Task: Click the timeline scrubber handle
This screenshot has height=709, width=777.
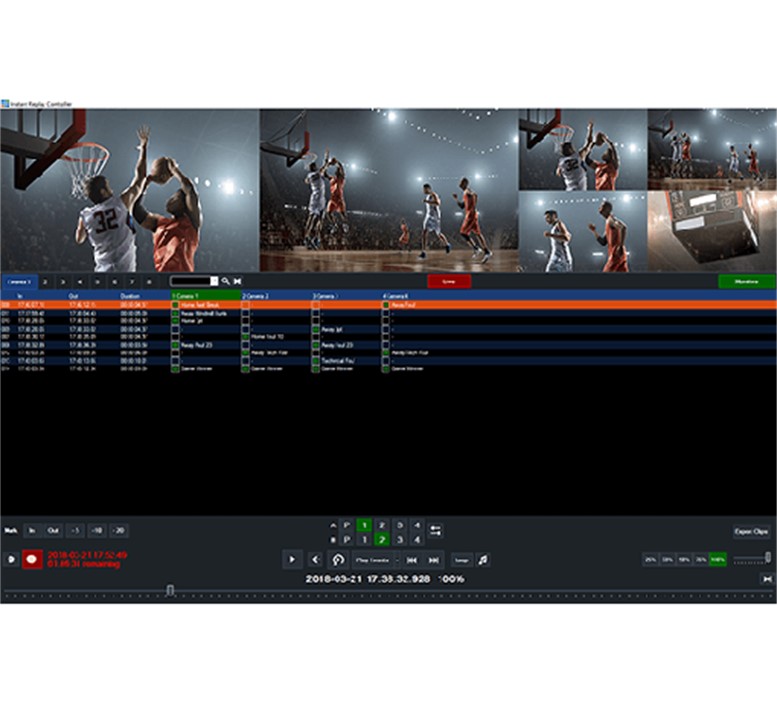Action: 170,590
